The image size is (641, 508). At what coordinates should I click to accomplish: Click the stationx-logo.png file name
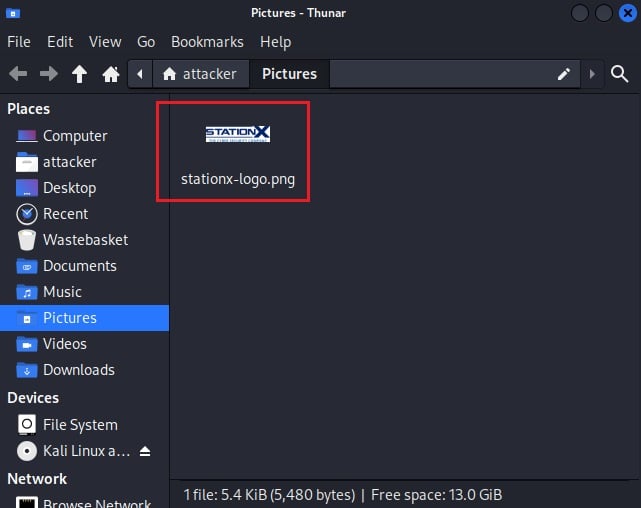[238, 179]
